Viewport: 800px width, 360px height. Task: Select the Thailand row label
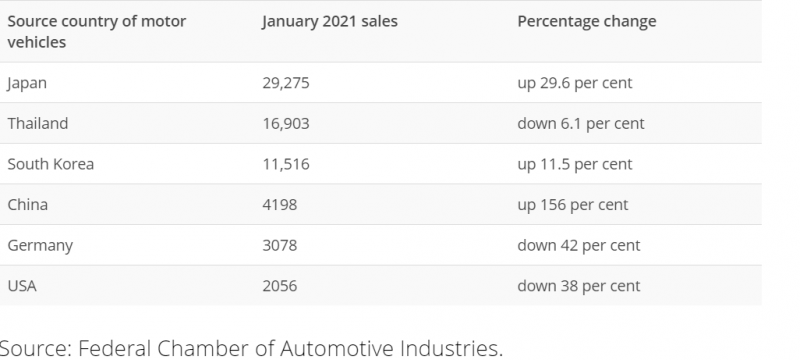(x=37, y=123)
